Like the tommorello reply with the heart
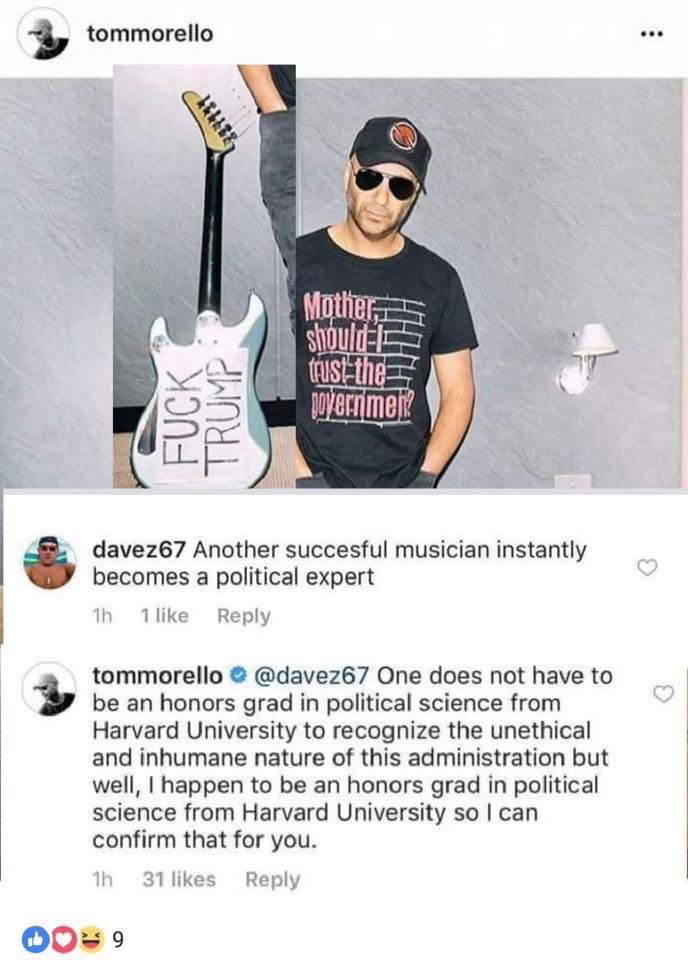The width and height of the screenshot is (688, 960). click(662, 693)
